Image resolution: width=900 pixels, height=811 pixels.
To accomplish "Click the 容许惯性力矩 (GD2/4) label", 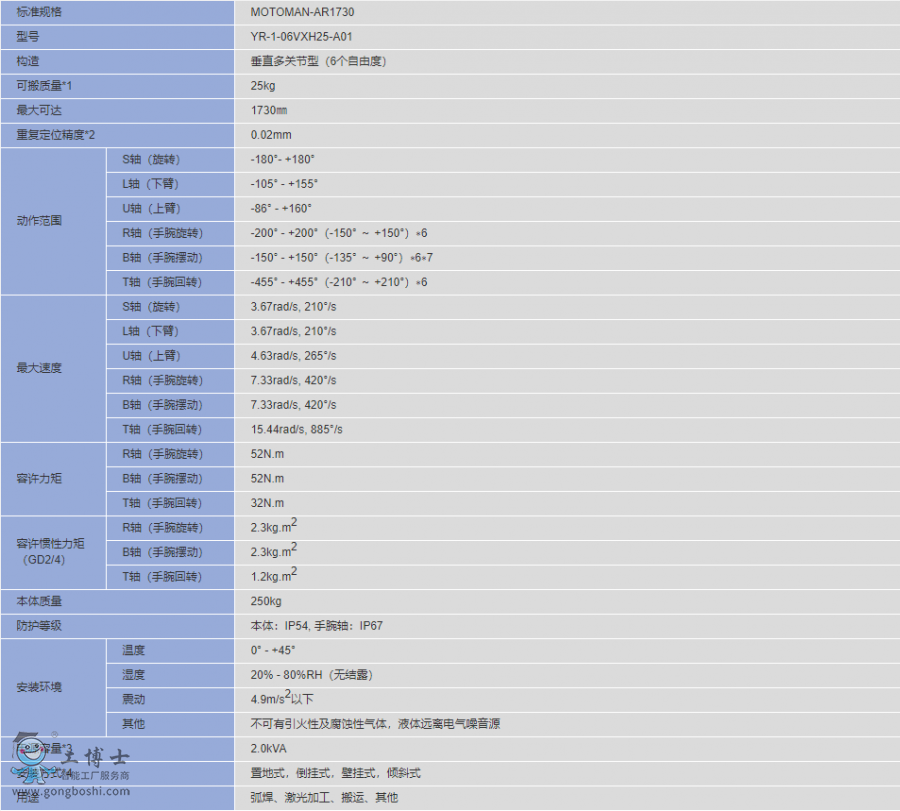I will (x=51, y=552).
